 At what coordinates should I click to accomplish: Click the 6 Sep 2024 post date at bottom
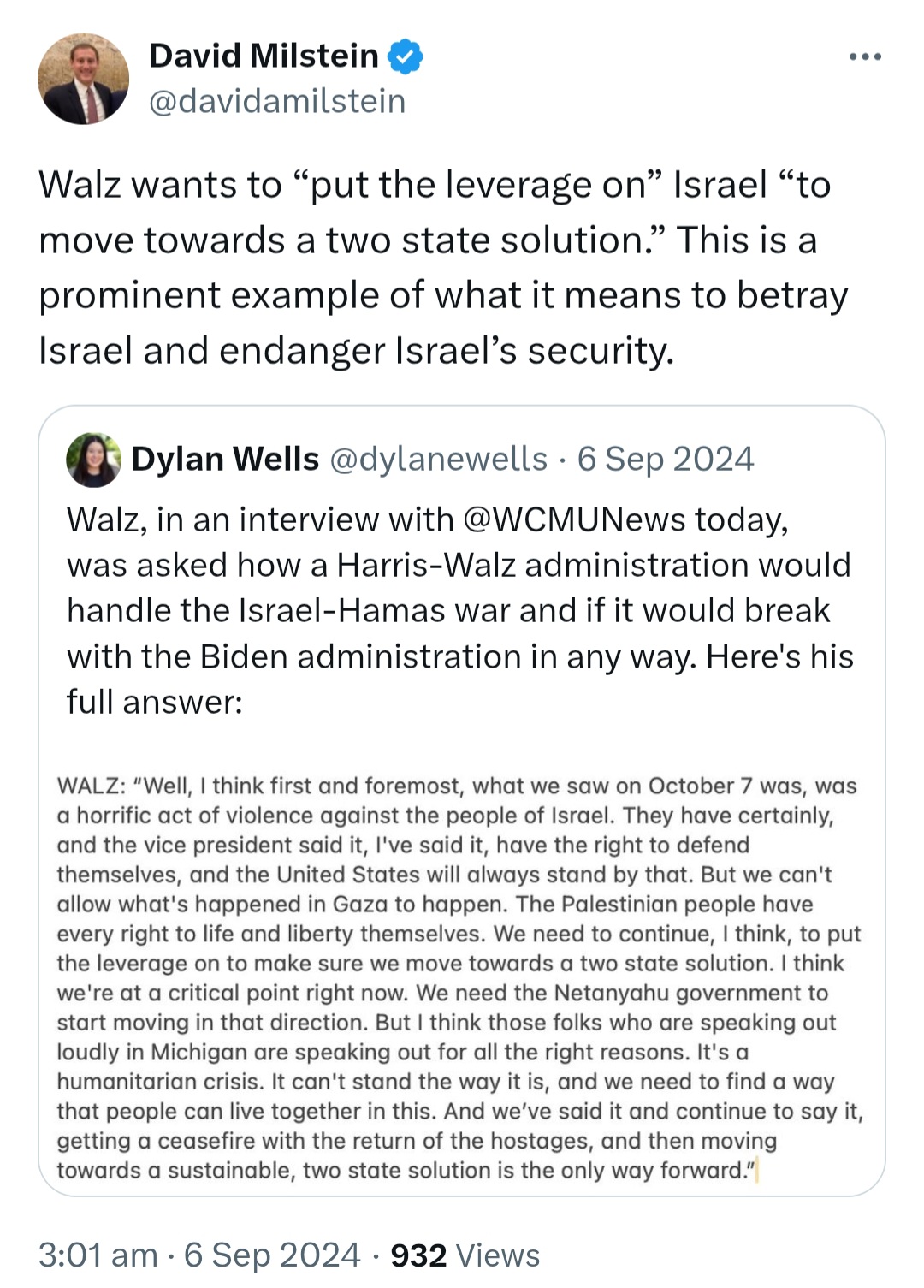coord(273,1255)
